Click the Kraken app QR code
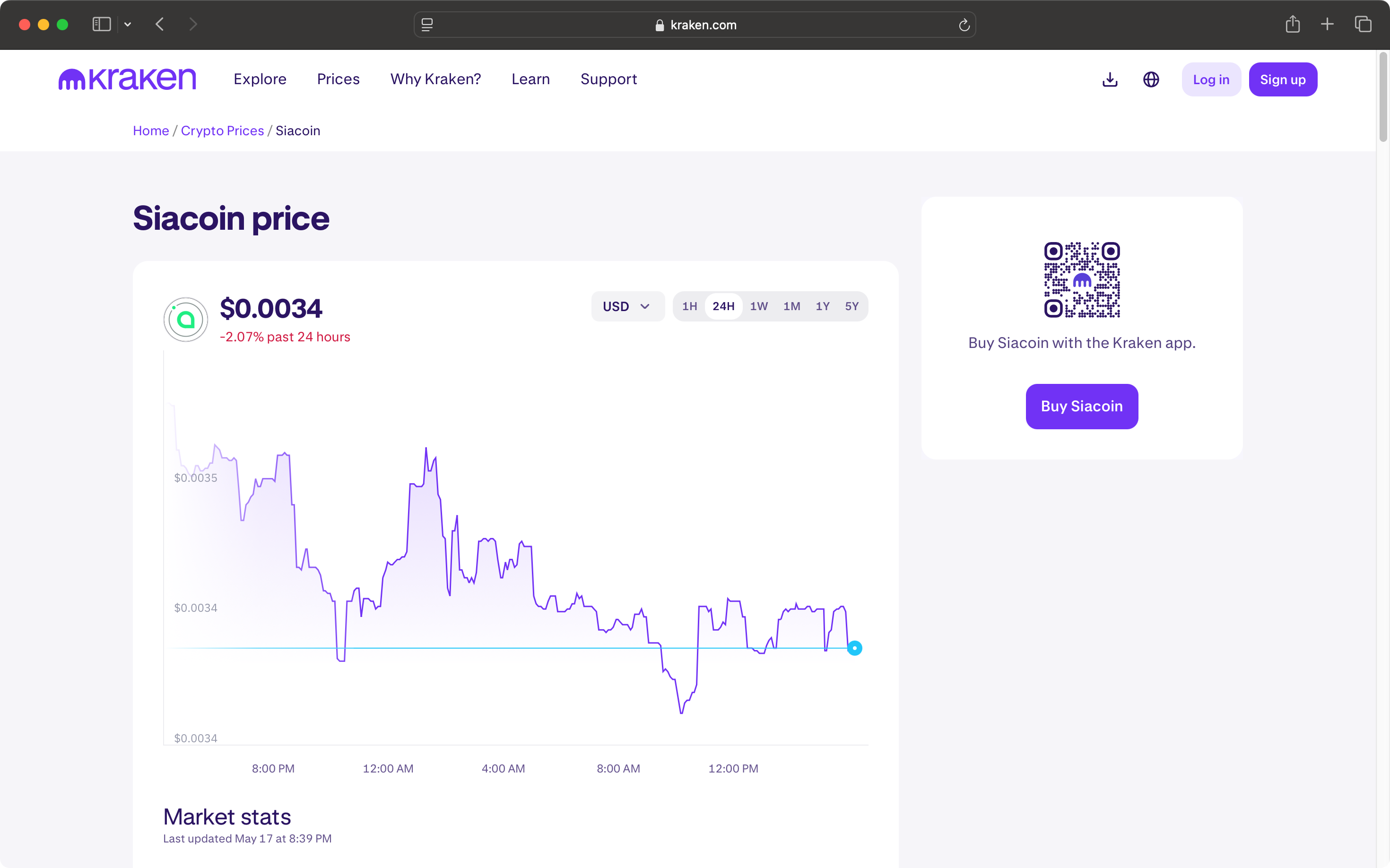The image size is (1390, 868). (x=1082, y=279)
